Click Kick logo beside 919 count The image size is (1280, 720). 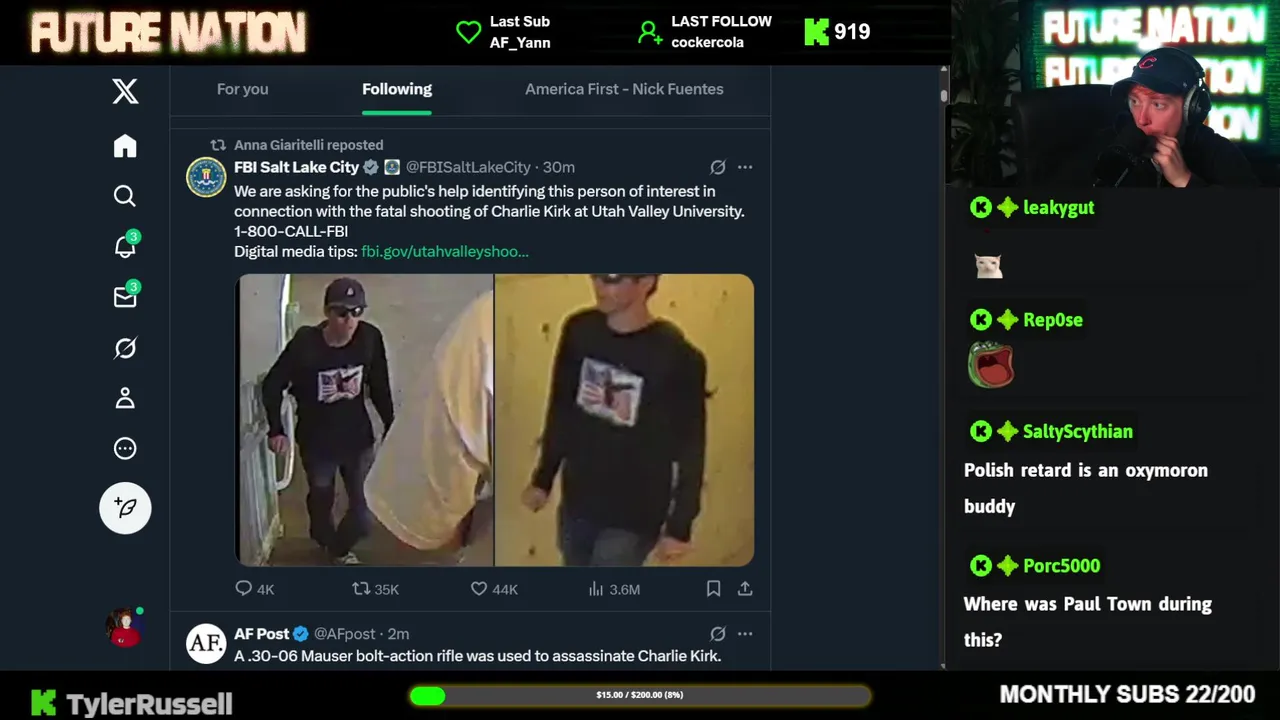pyautogui.click(x=816, y=32)
